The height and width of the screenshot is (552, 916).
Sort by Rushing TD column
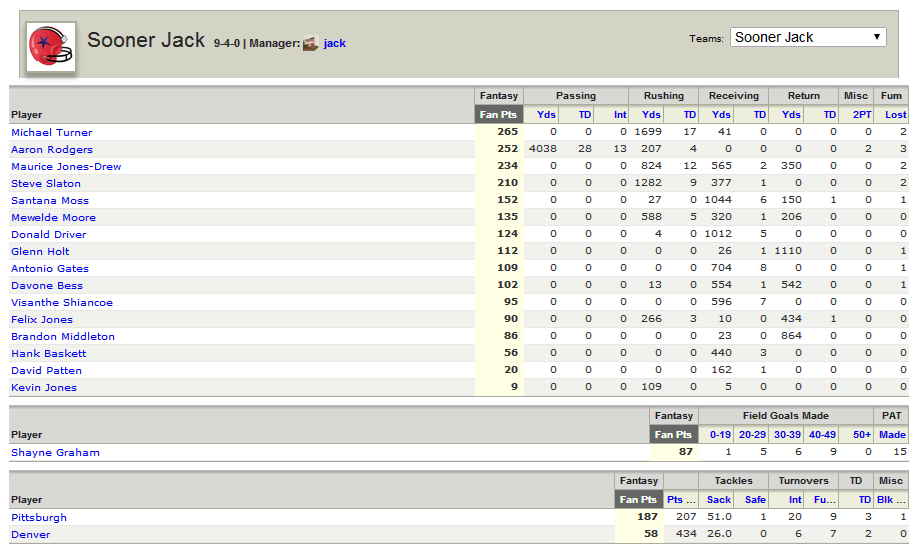690,114
